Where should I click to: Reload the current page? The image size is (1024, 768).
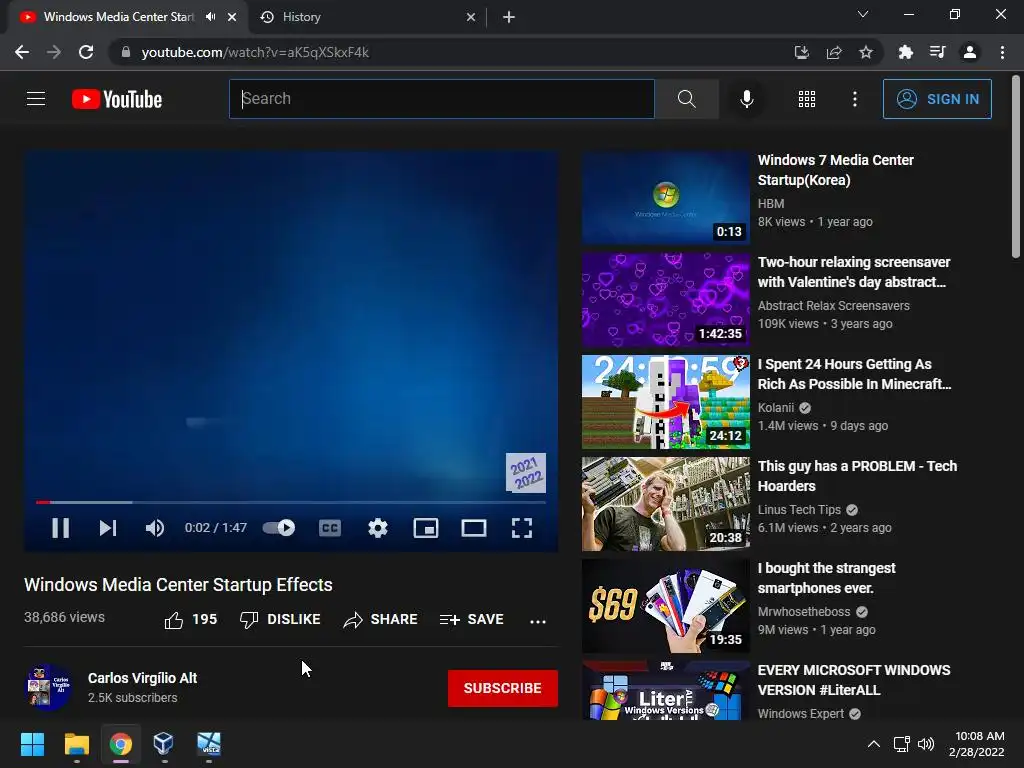pyautogui.click(x=86, y=52)
